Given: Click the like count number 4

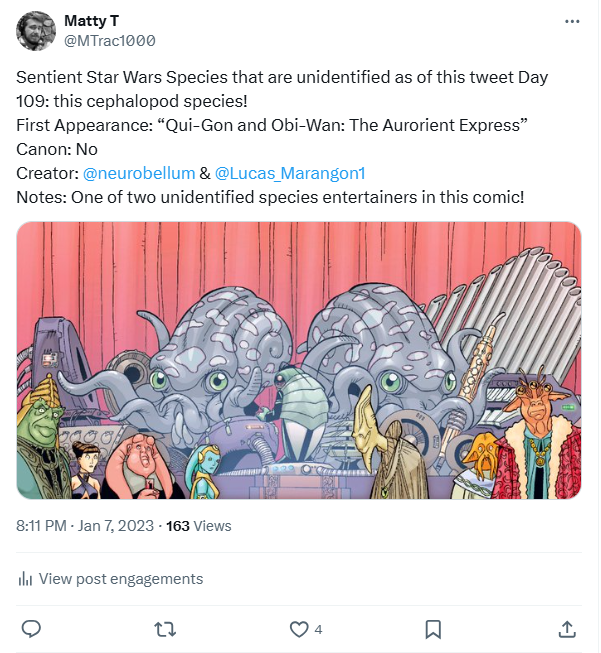Looking at the screenshot, I should coord(318,629).
